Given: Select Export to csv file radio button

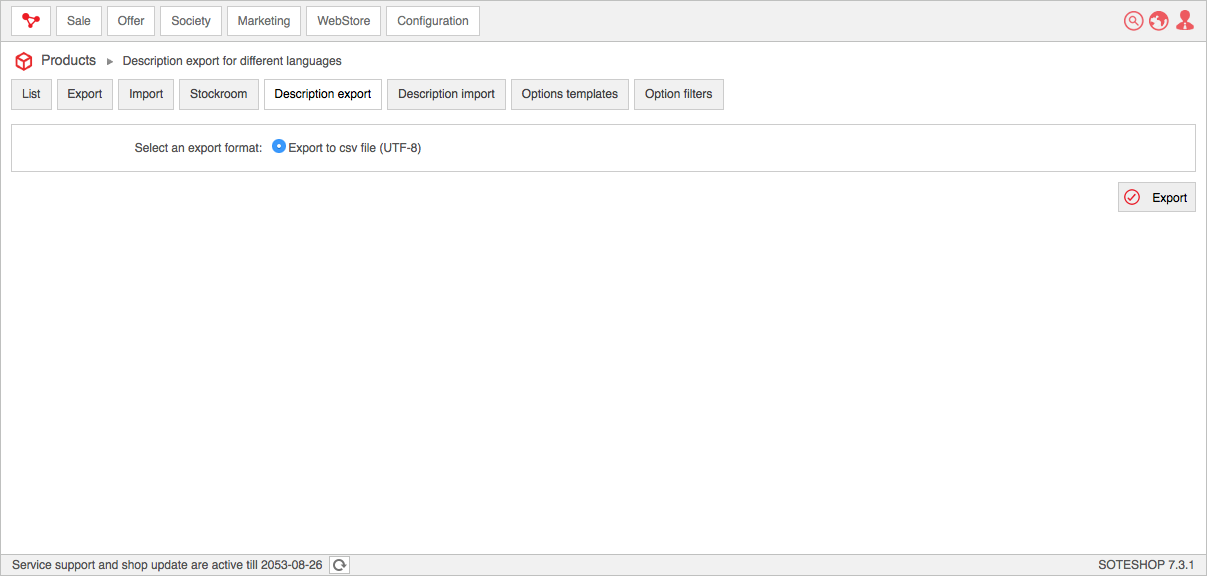Looking at the screenshot, I should 279,146.
